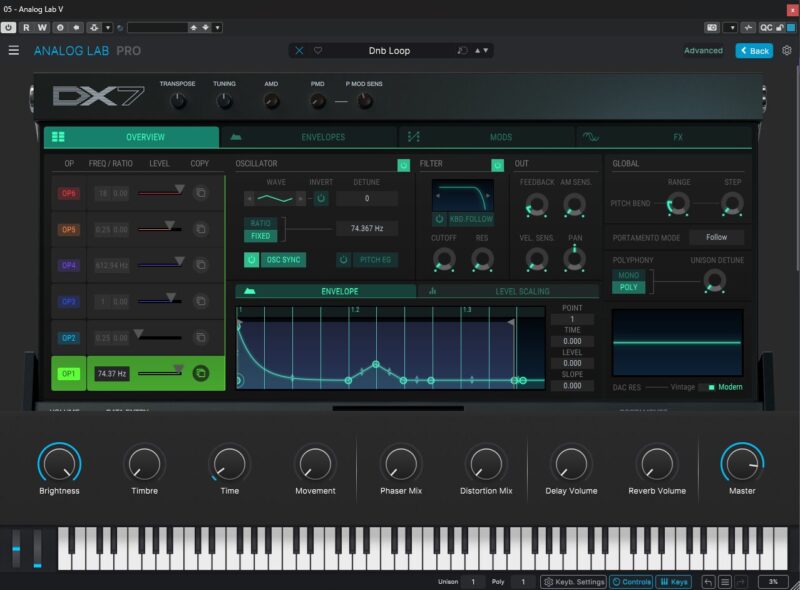This screenshot has width=800, height=590.
Task: Click the undo arrow in status bar
Action: (x=708, y=582)
